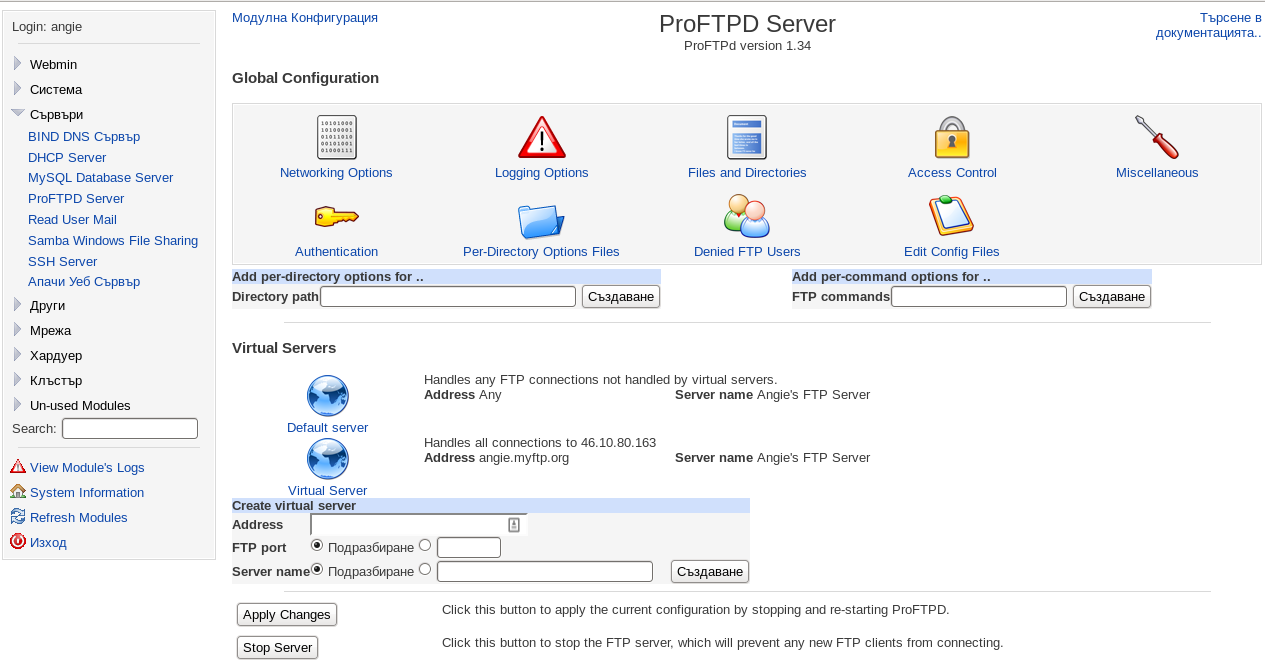Expand the Webmin category
This screenshot has width=1265, height=664.
point(17,63)
